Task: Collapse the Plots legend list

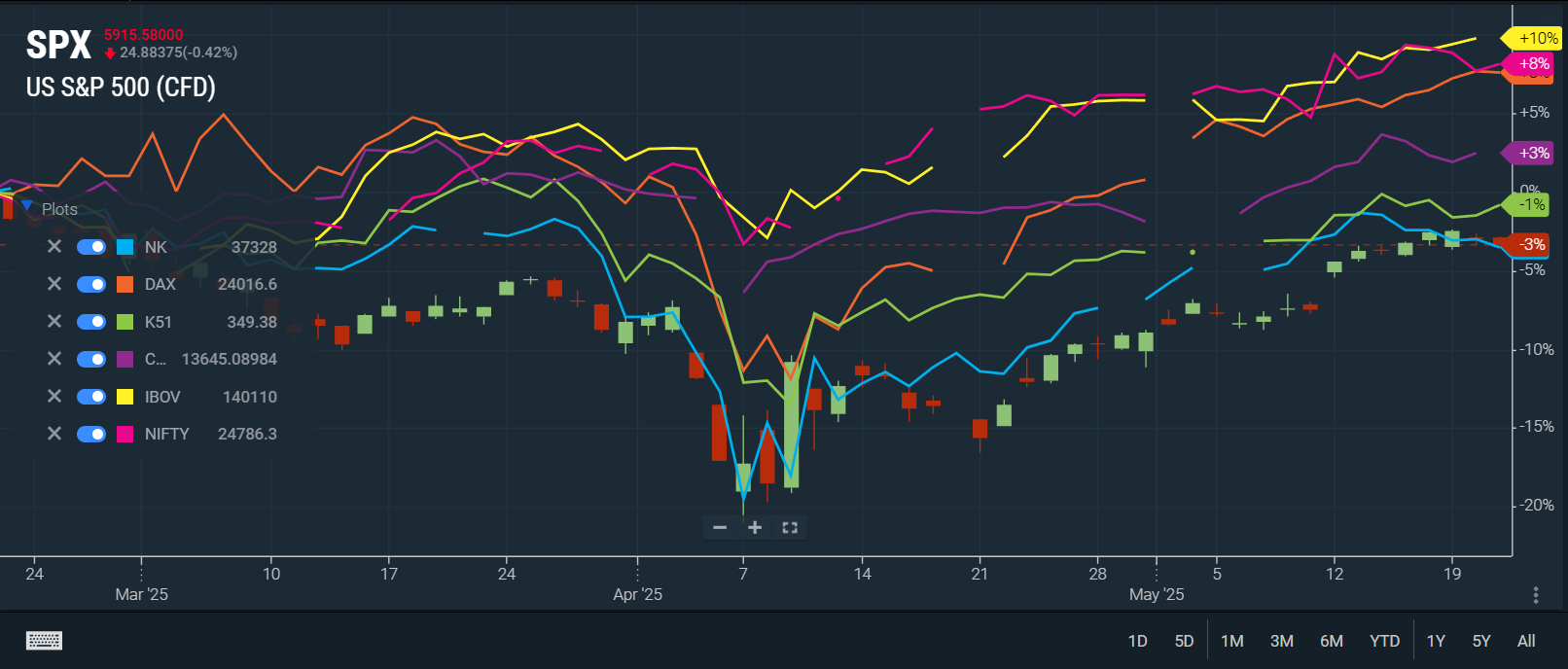Action: point(27,208)
